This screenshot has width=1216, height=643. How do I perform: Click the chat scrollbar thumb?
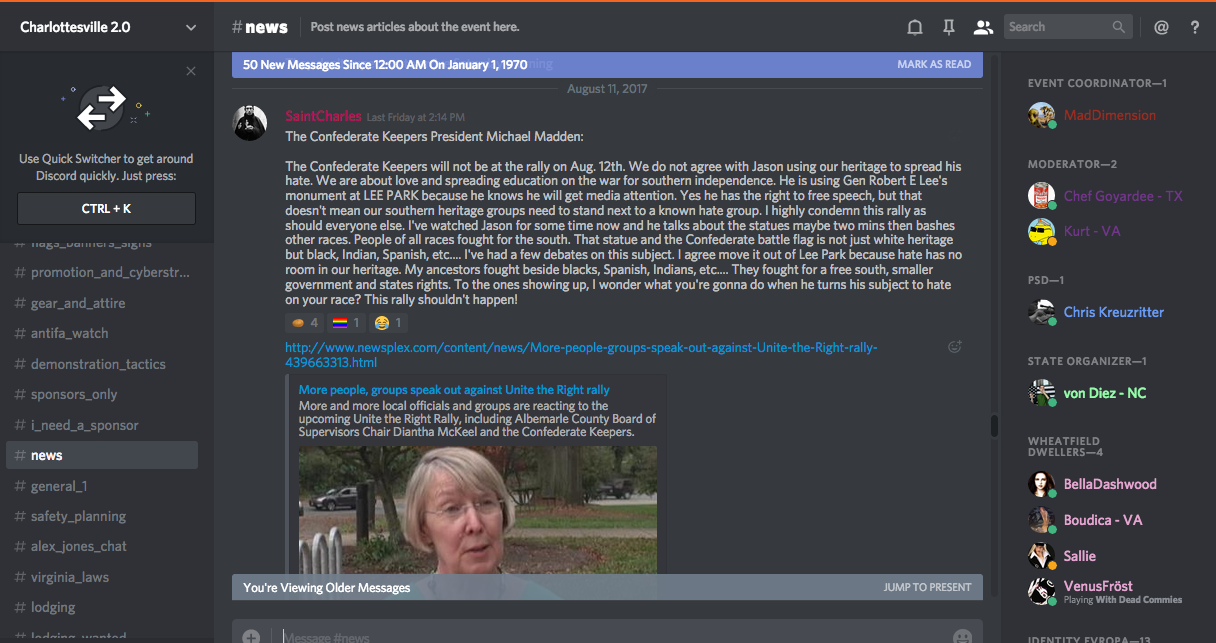pyautogui.click(x=994, y=426)
